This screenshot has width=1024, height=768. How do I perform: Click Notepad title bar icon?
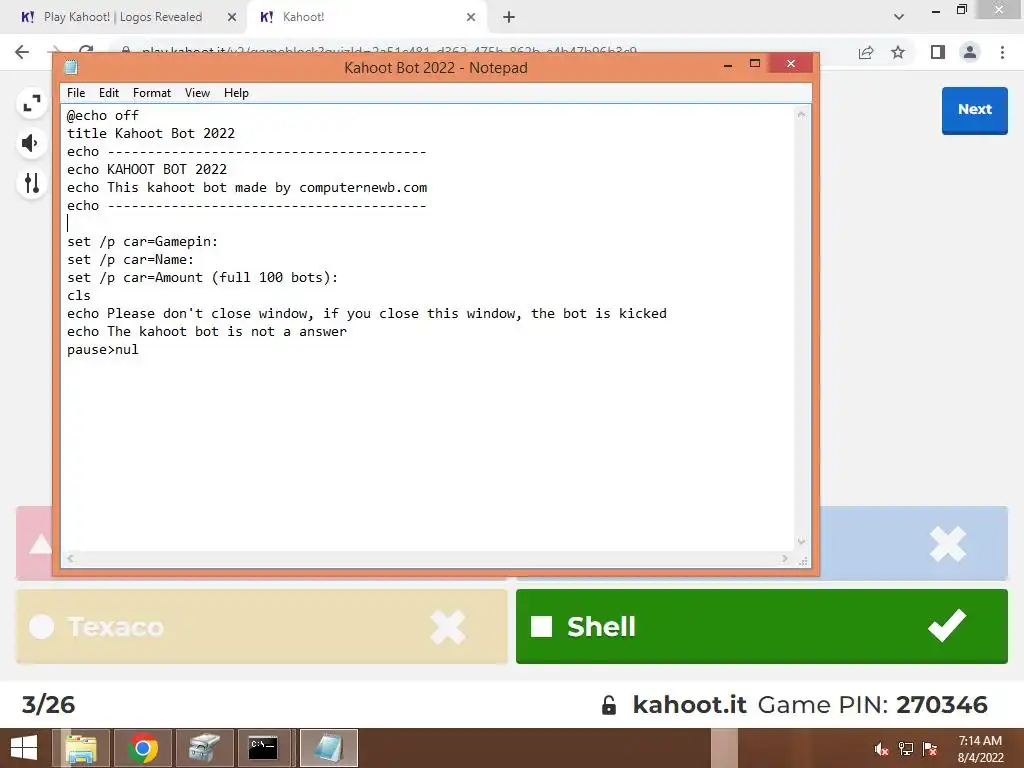(71, 67)
